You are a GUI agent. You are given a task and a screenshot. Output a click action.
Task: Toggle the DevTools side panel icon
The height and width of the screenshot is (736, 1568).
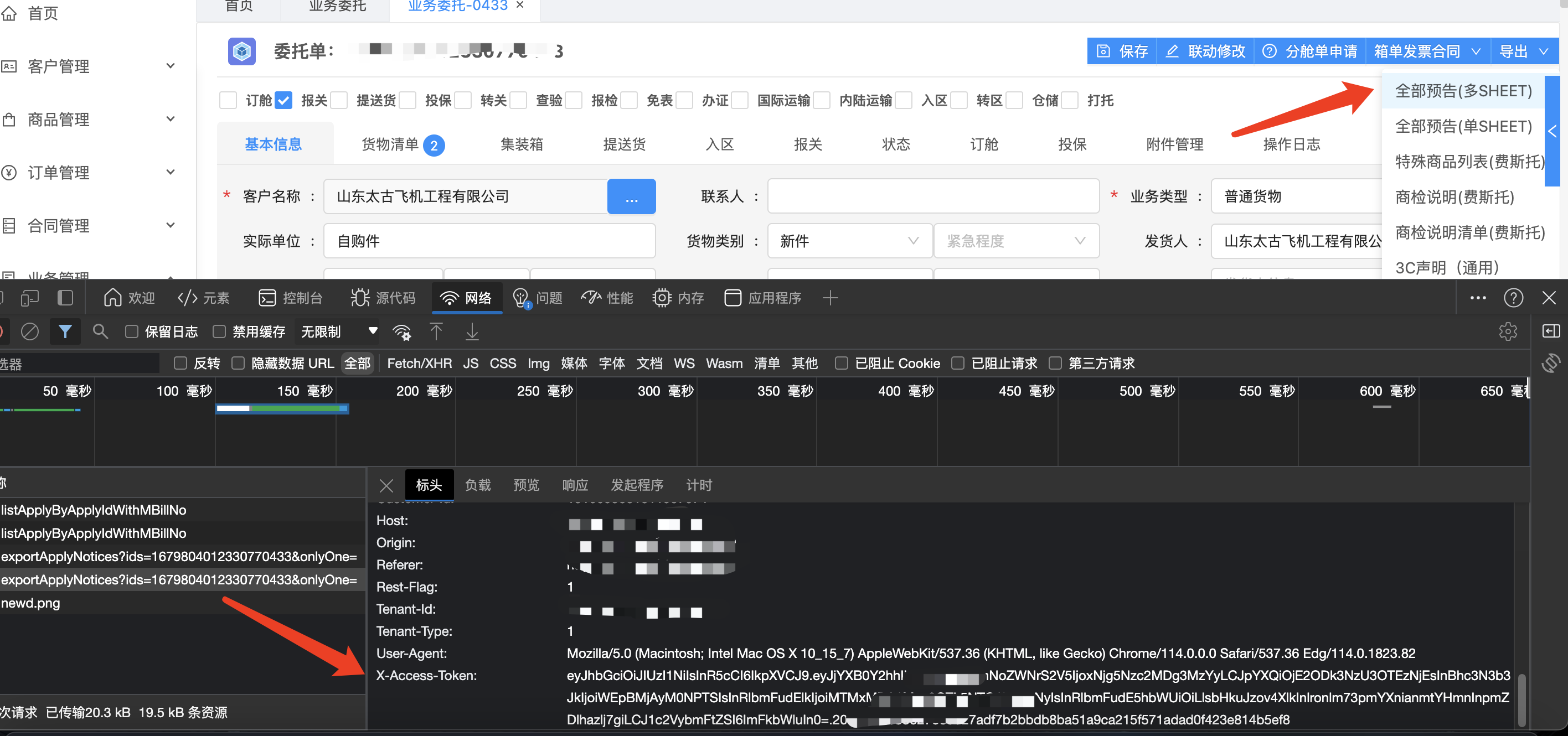(x=1550, y=331)
